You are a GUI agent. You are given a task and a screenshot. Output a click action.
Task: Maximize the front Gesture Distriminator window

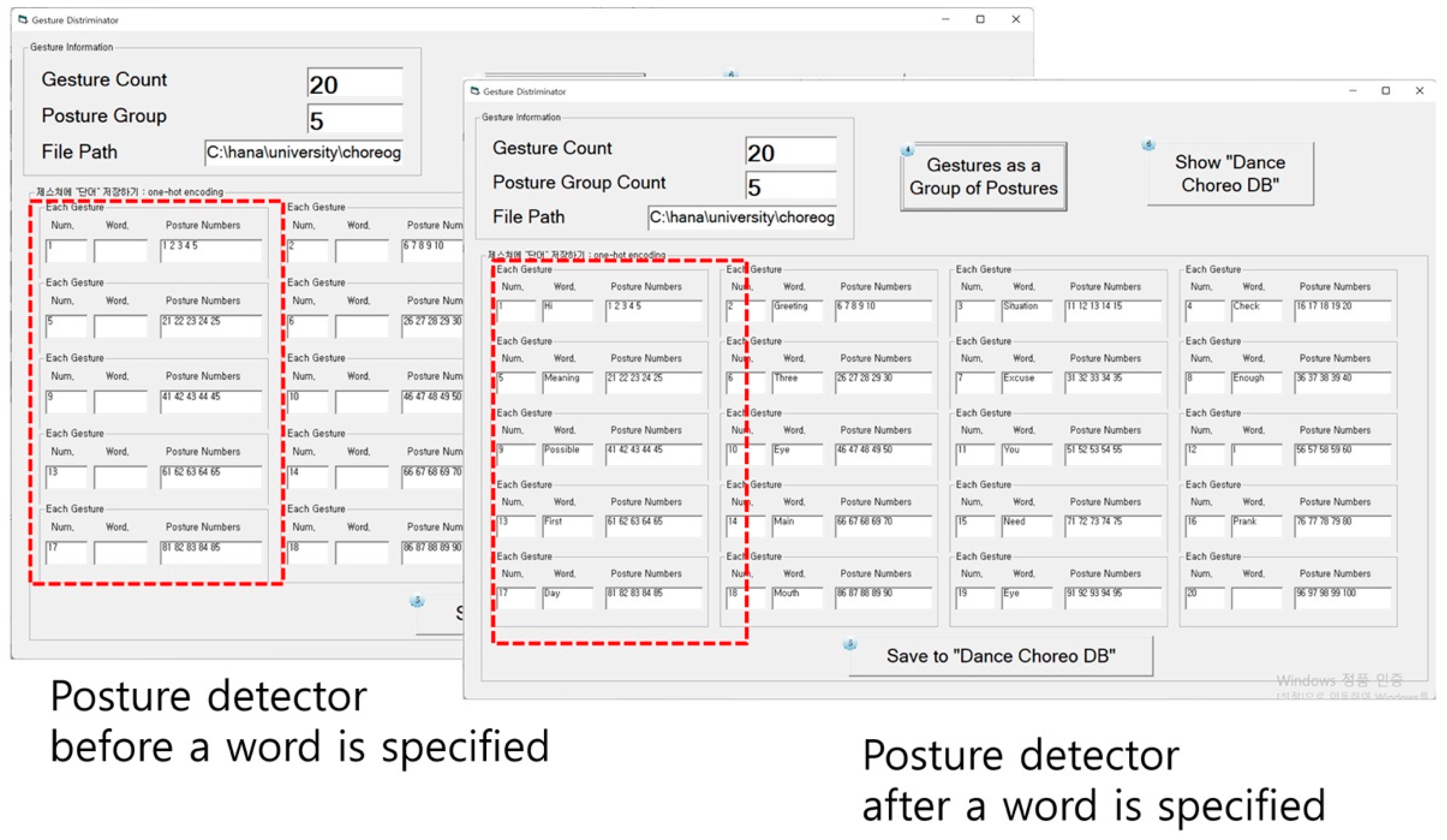(x=1385, y=91)
